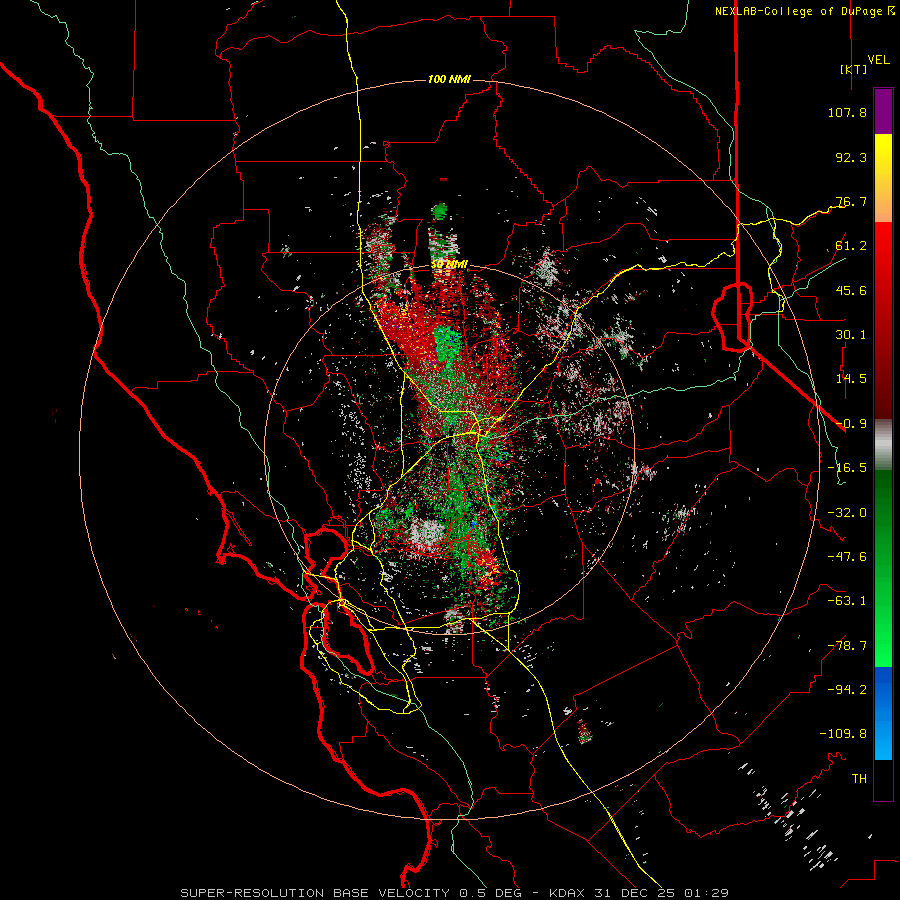Click the 30.1 velocity scale value
This screenshot has height=900, width=900.
pos(851,335)
